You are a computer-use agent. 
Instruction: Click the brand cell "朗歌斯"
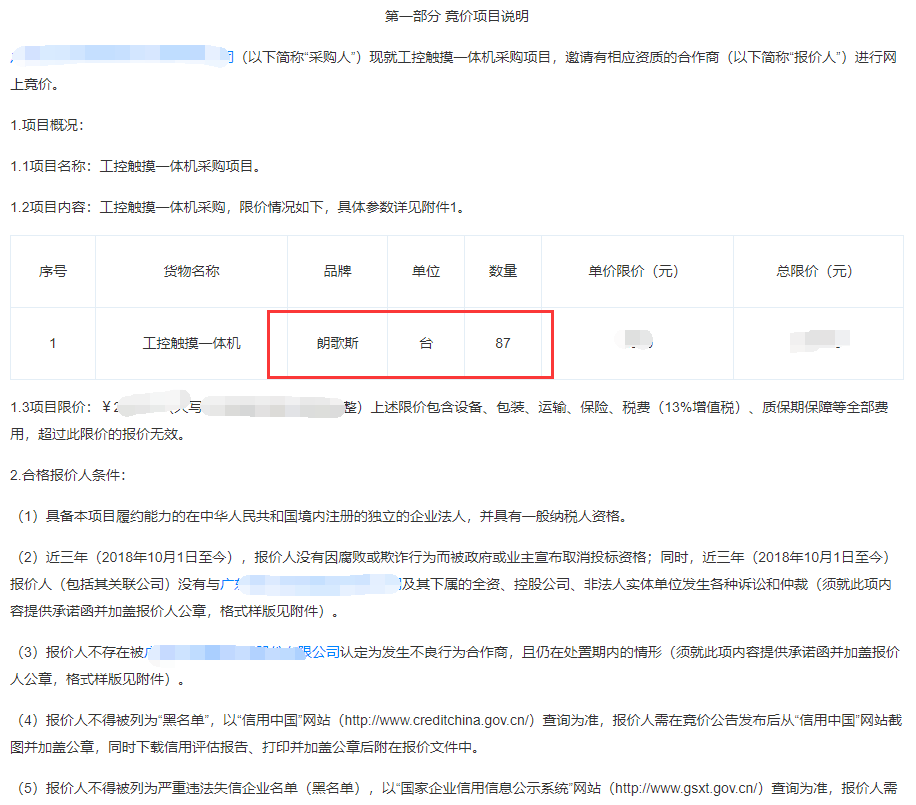pyautogui.click(x=337, y=343)
